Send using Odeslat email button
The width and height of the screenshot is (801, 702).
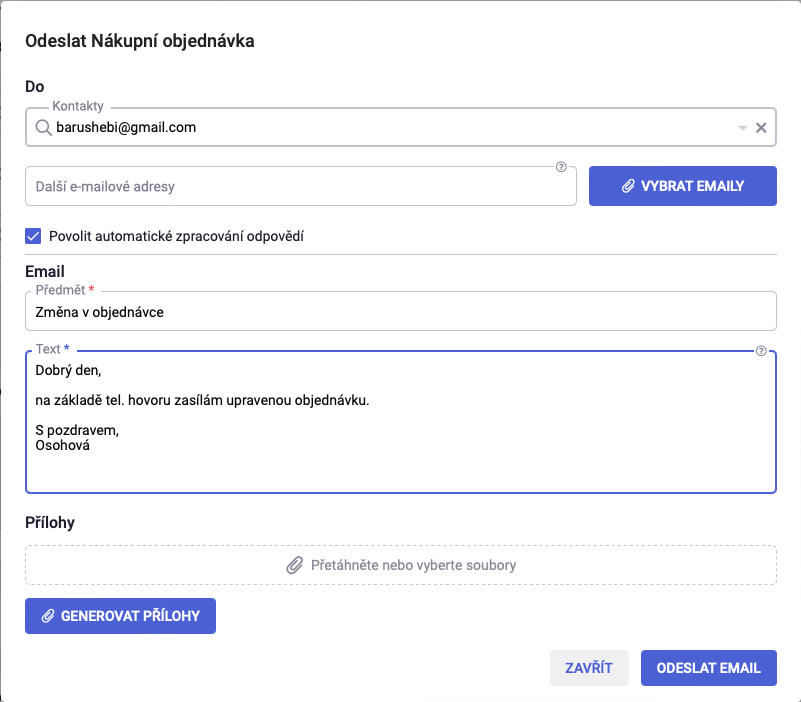(709, 668)
